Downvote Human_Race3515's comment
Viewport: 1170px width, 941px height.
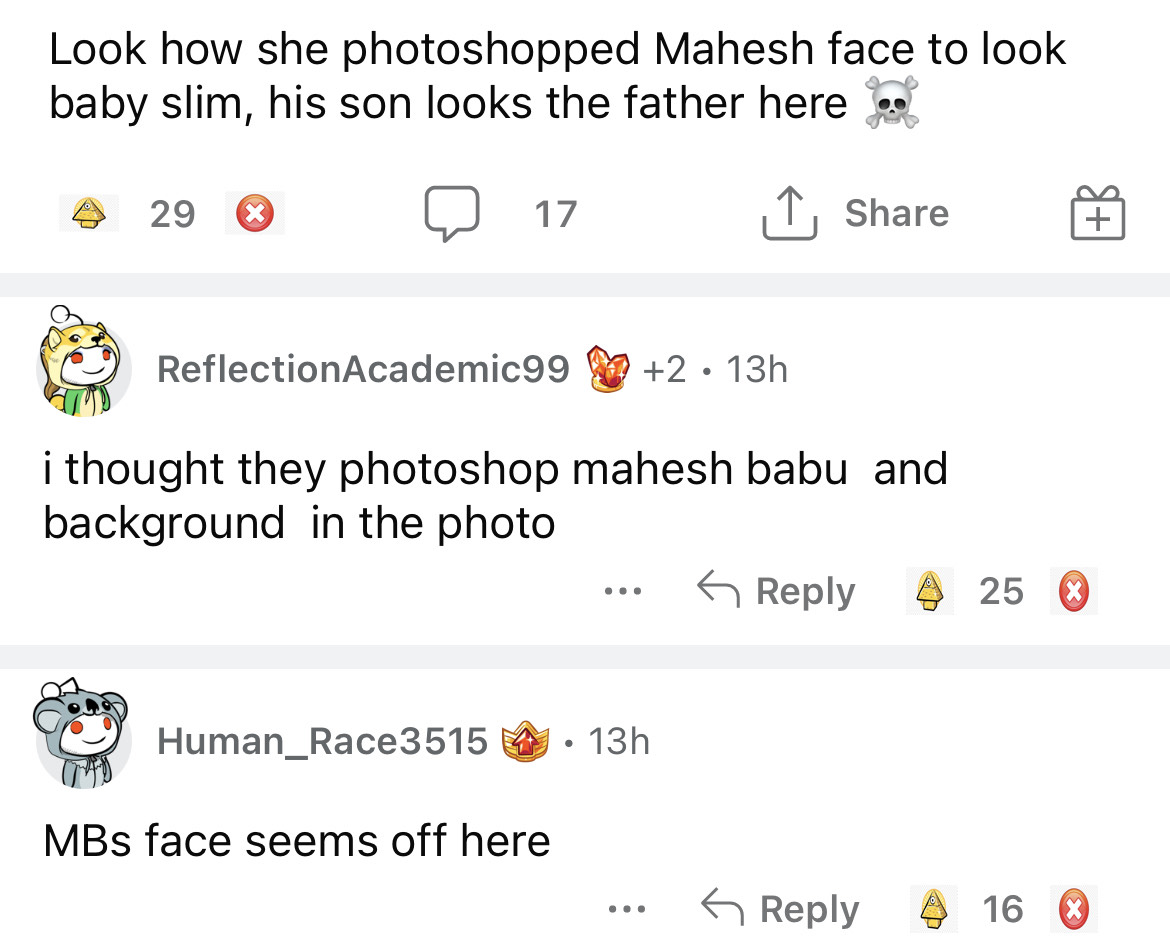tap(1073, 909)
